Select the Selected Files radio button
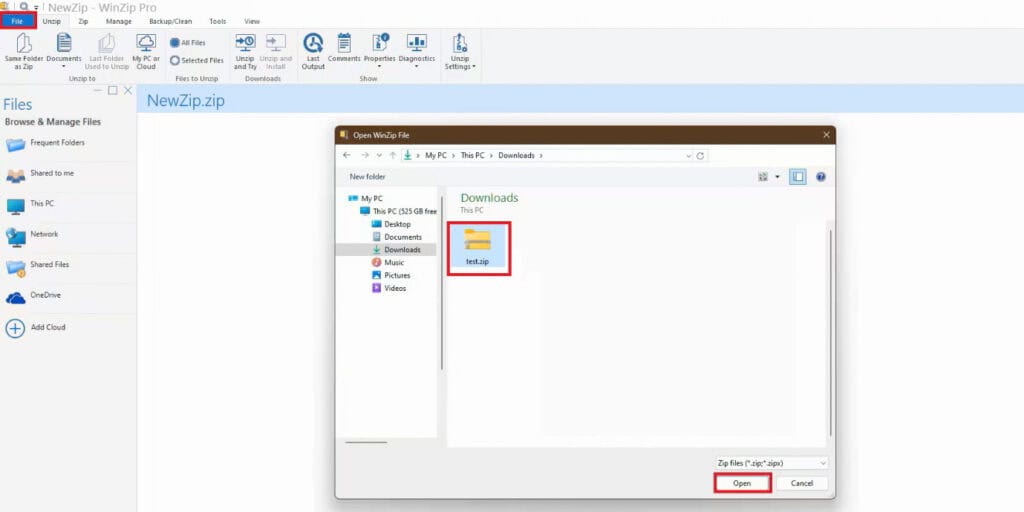The height and width of the screenshot is (512, 1024). point(175,61)
